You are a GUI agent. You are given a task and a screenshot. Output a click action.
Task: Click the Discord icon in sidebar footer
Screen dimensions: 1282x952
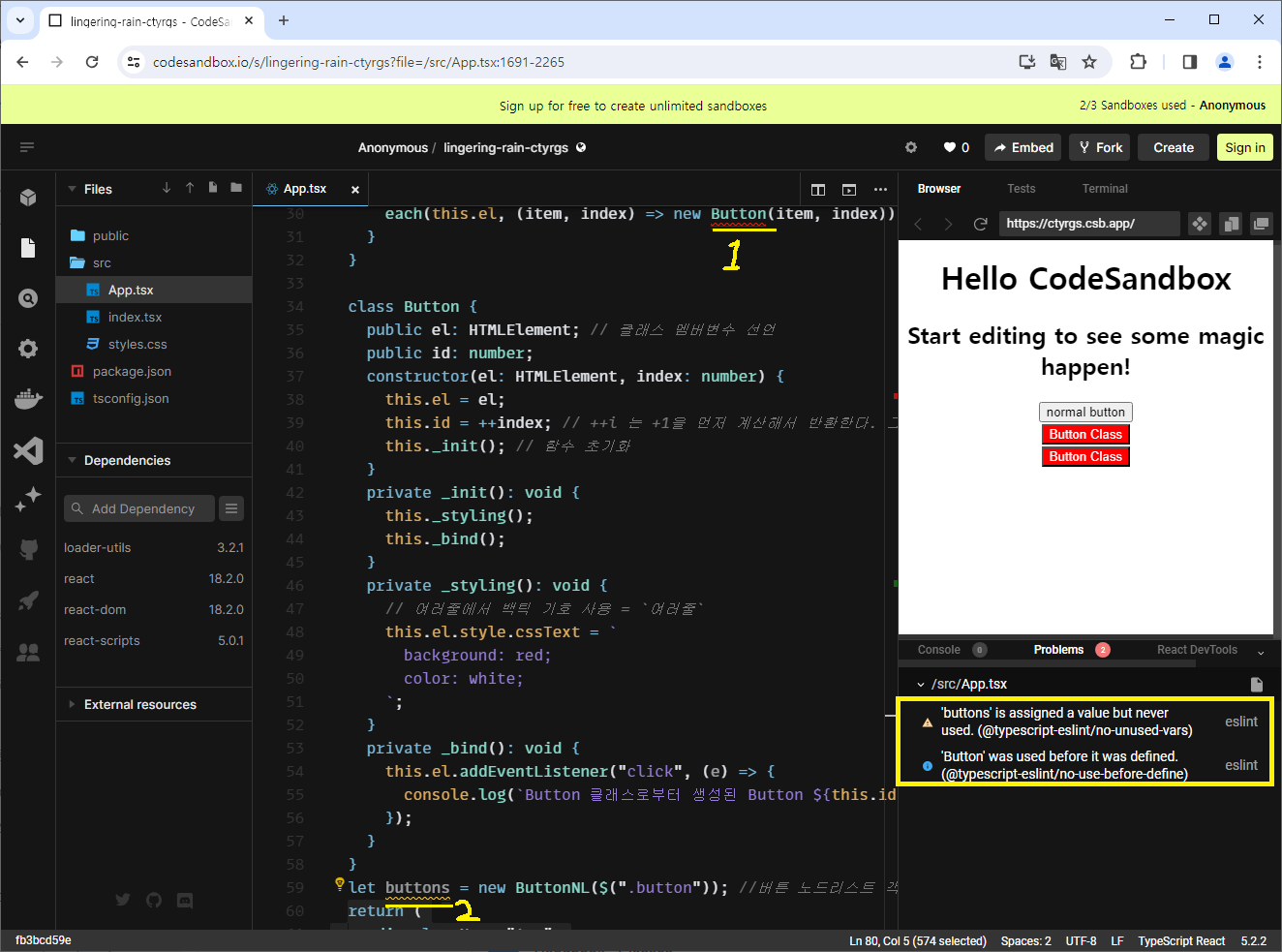(x=185, y=900)
